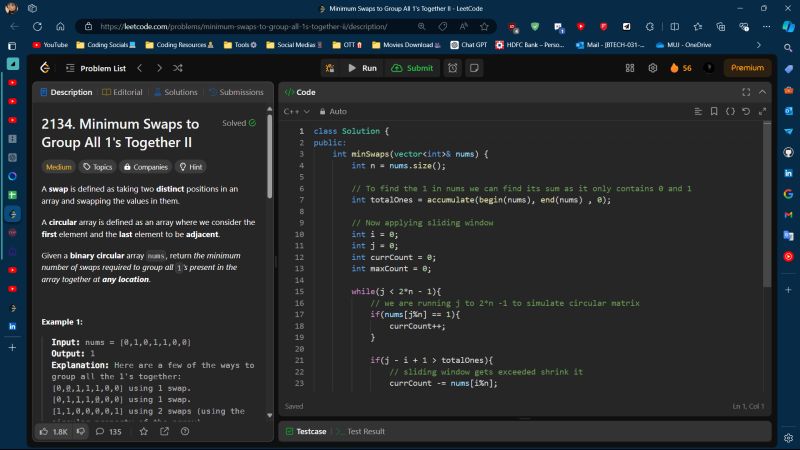Reveal the Hint tag
The image size is (800, 450).
(x=191, y=167)
